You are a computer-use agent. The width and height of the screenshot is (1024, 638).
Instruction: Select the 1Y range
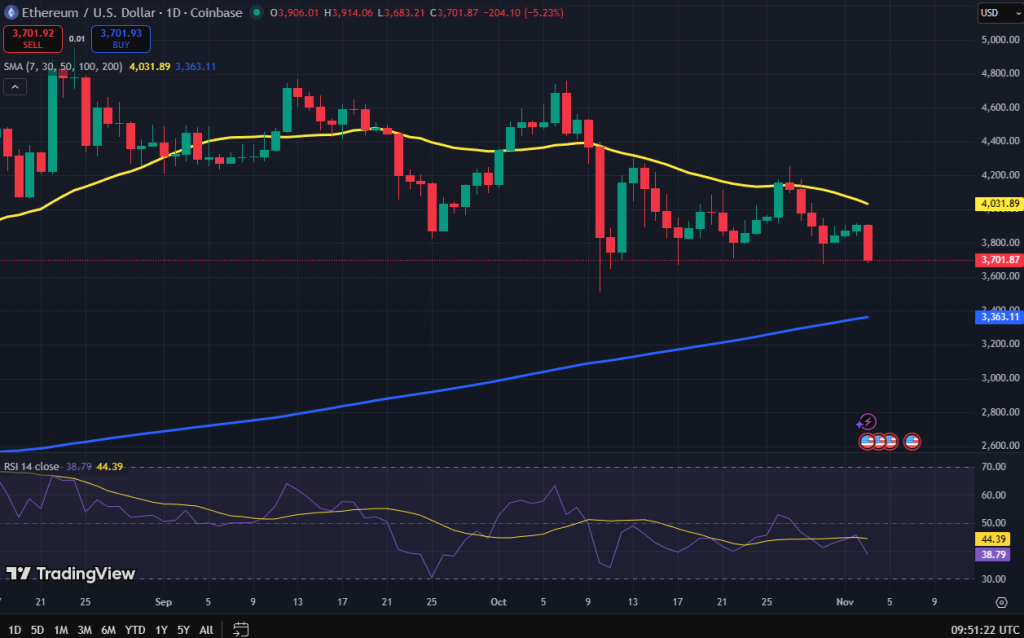point(160,630)
